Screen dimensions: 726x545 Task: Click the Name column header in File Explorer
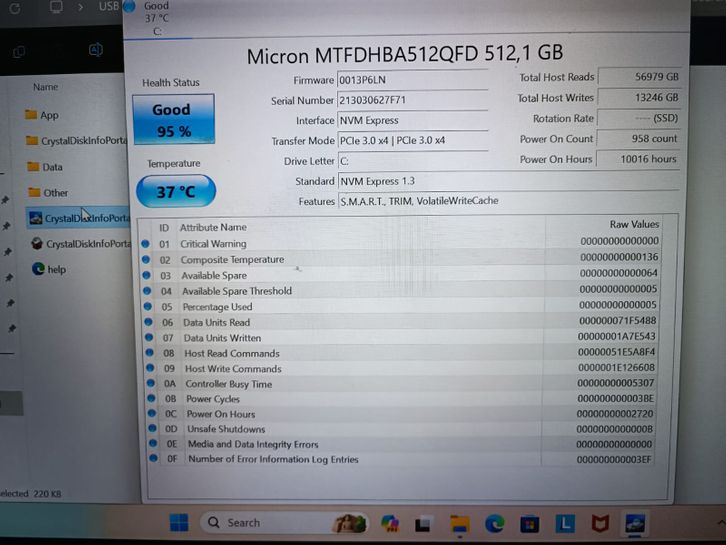point(45,87)
